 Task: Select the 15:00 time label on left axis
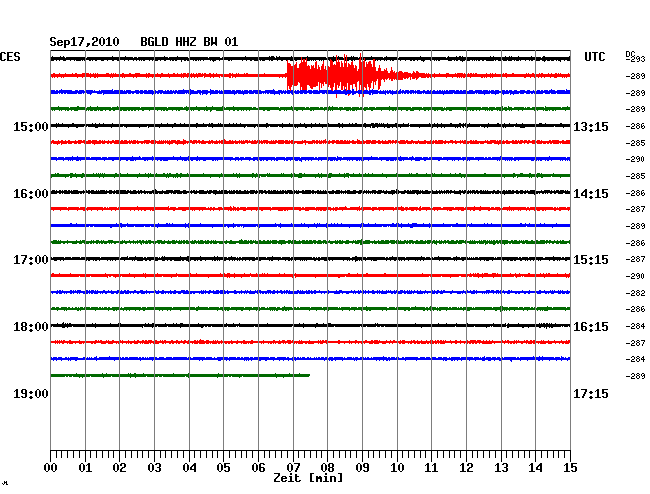point(32,126)
